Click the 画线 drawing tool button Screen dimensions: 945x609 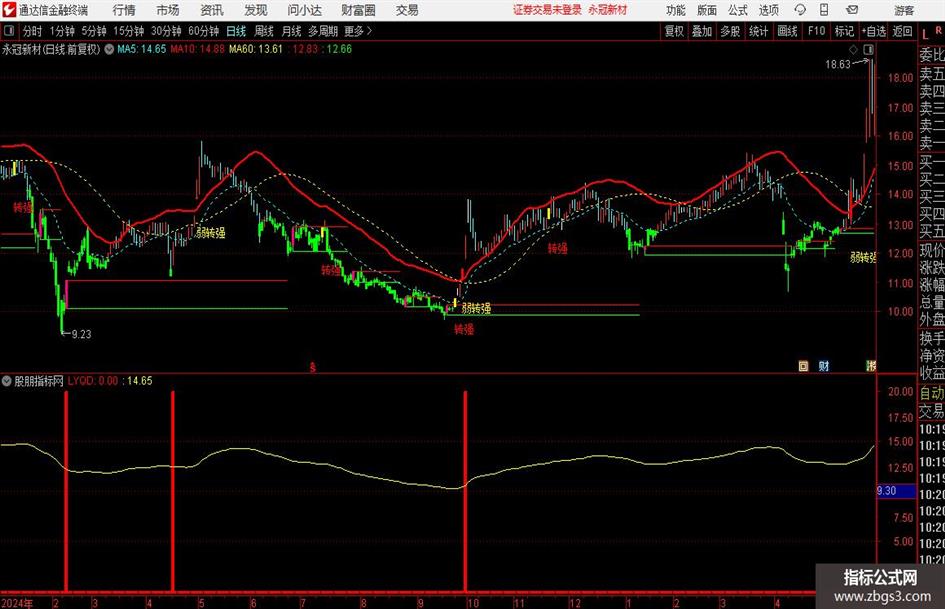[787, 31]
